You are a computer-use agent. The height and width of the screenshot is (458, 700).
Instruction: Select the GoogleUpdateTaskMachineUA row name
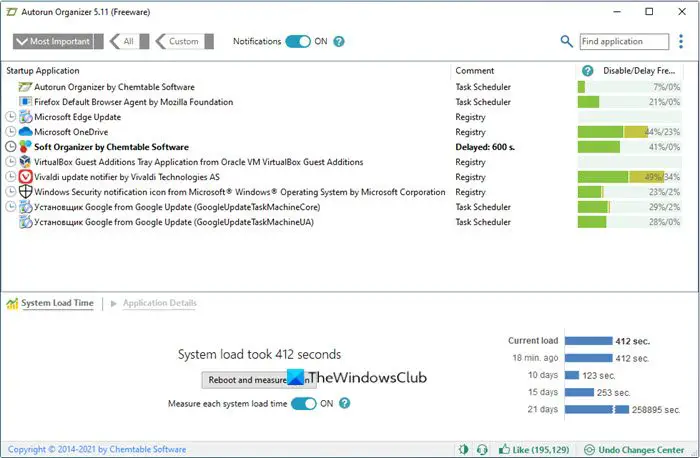click(x=174, y=222)
